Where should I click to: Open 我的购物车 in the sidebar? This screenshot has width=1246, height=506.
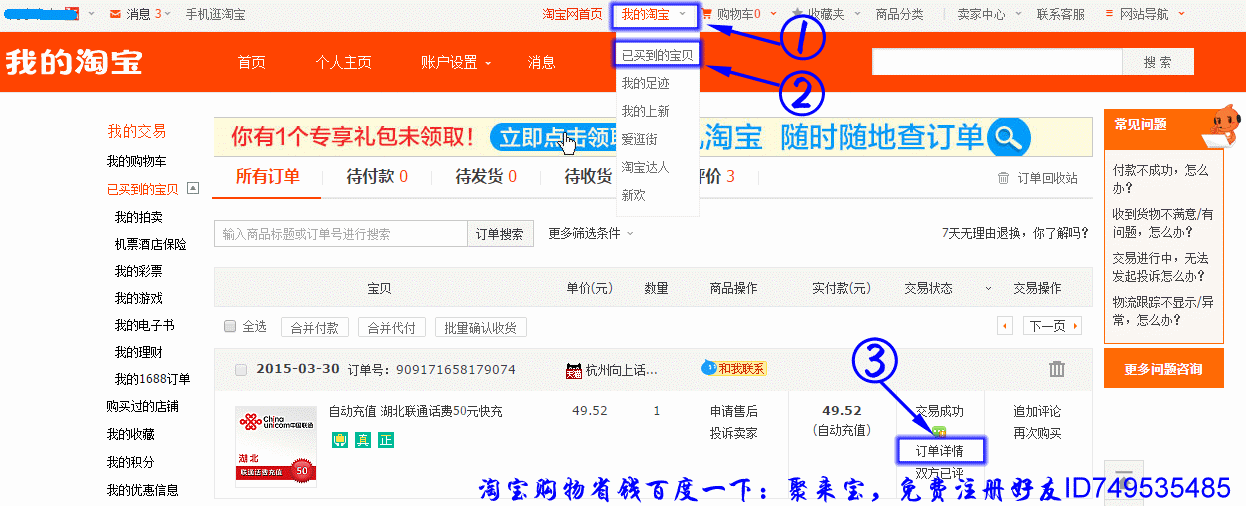[x=137, y=161]
